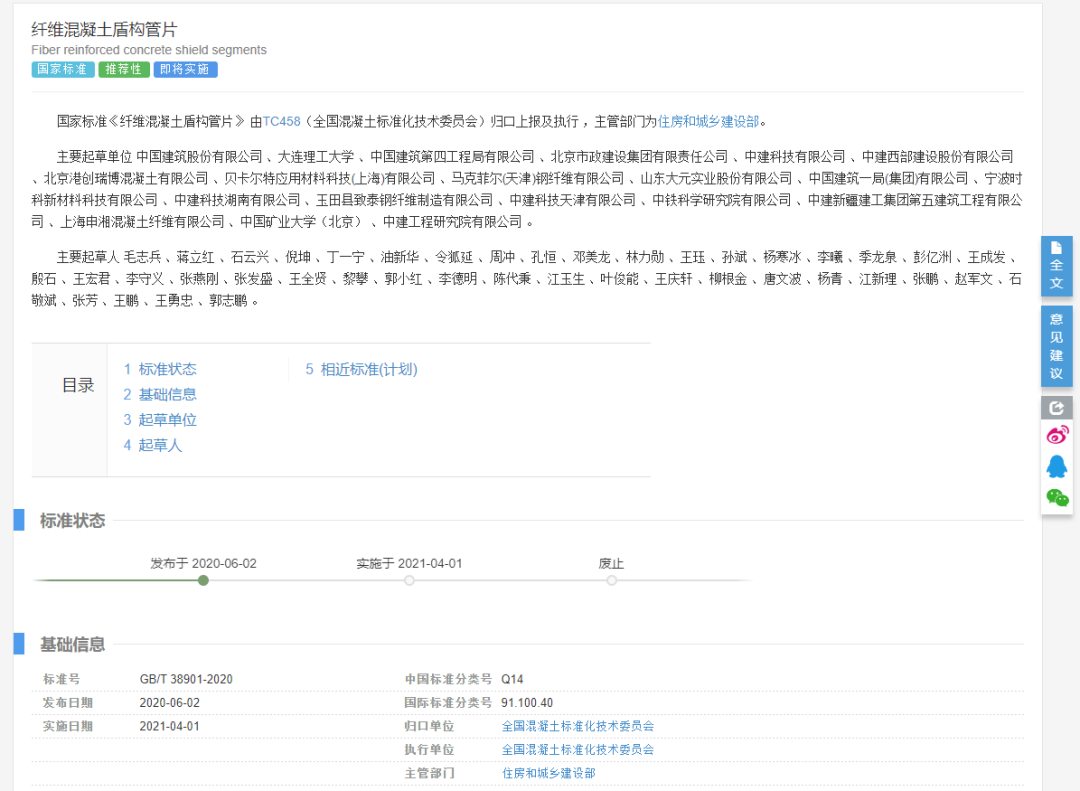Click the 实施于 2021-04-01 timeline dot

pyautogui.click(x=409, y=580)
